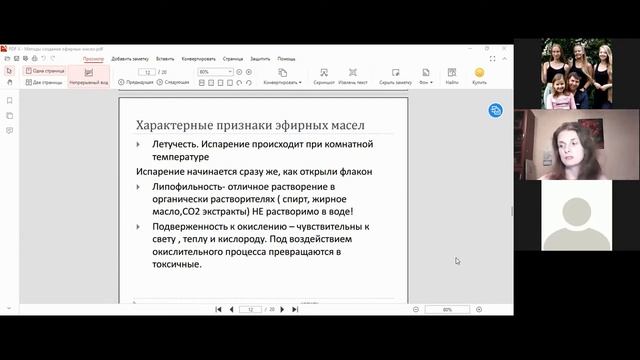
Task: Open the Фон dropdown
Action: pos(426,76)
